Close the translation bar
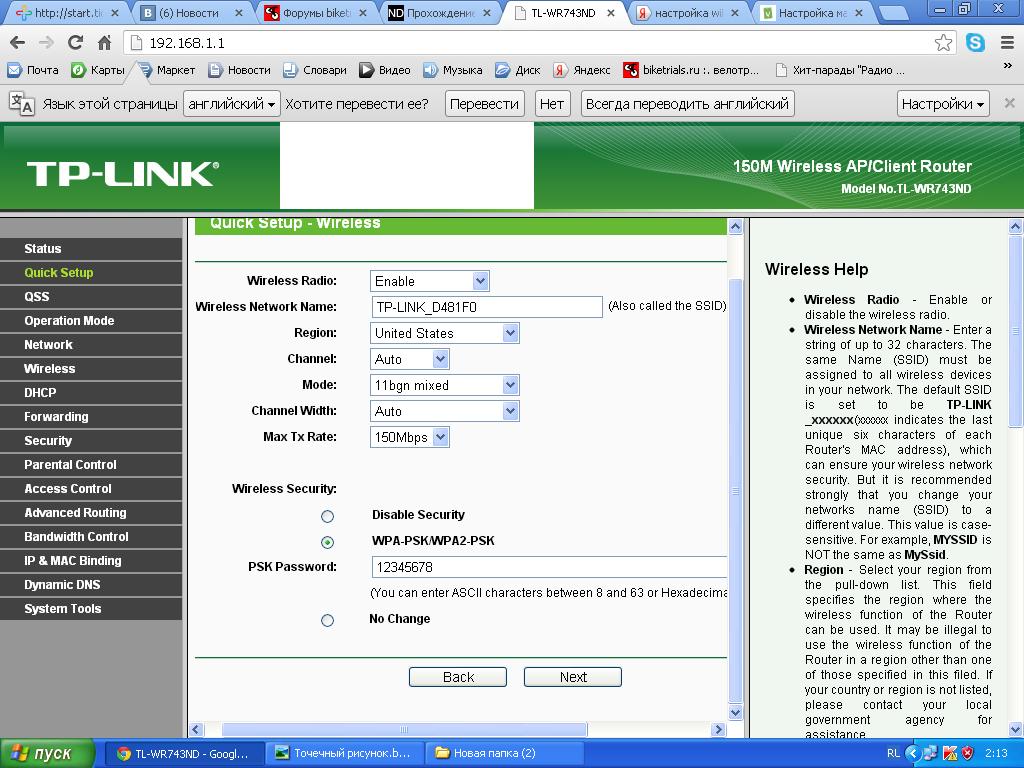The image size is (1024, 768). pos(1009,103)
